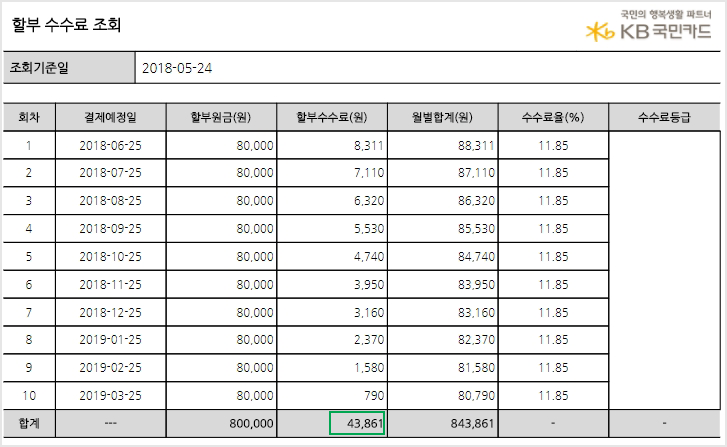Click the monthly total 81,580
727x447 pixels.
pos(476,368)
